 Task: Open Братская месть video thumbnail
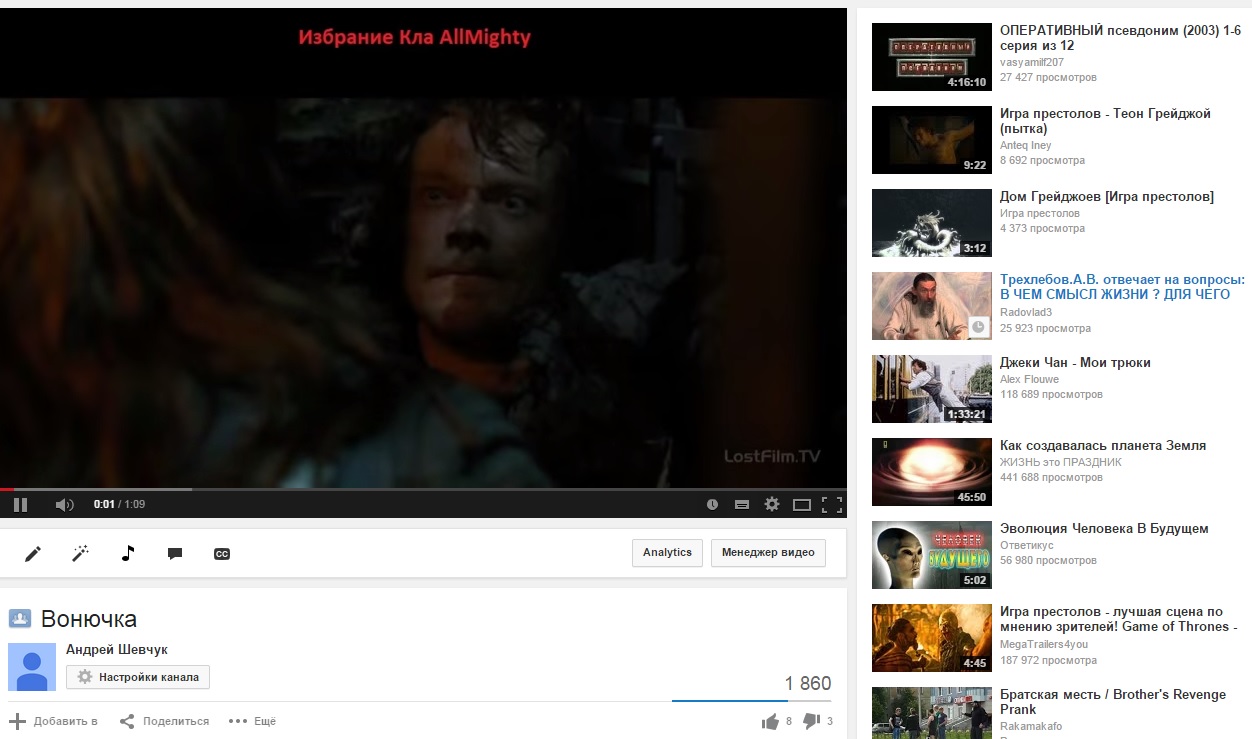coord(932,713)
